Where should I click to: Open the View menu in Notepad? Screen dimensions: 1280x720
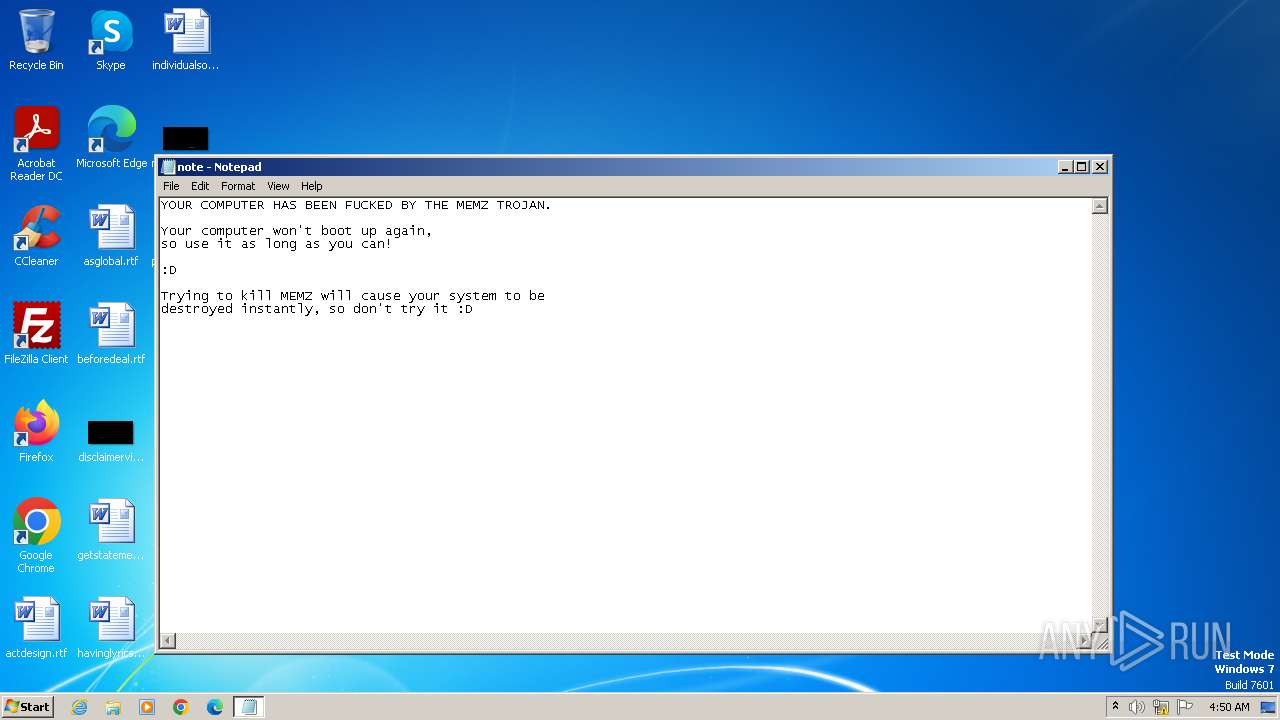click(x=278, y=186)
